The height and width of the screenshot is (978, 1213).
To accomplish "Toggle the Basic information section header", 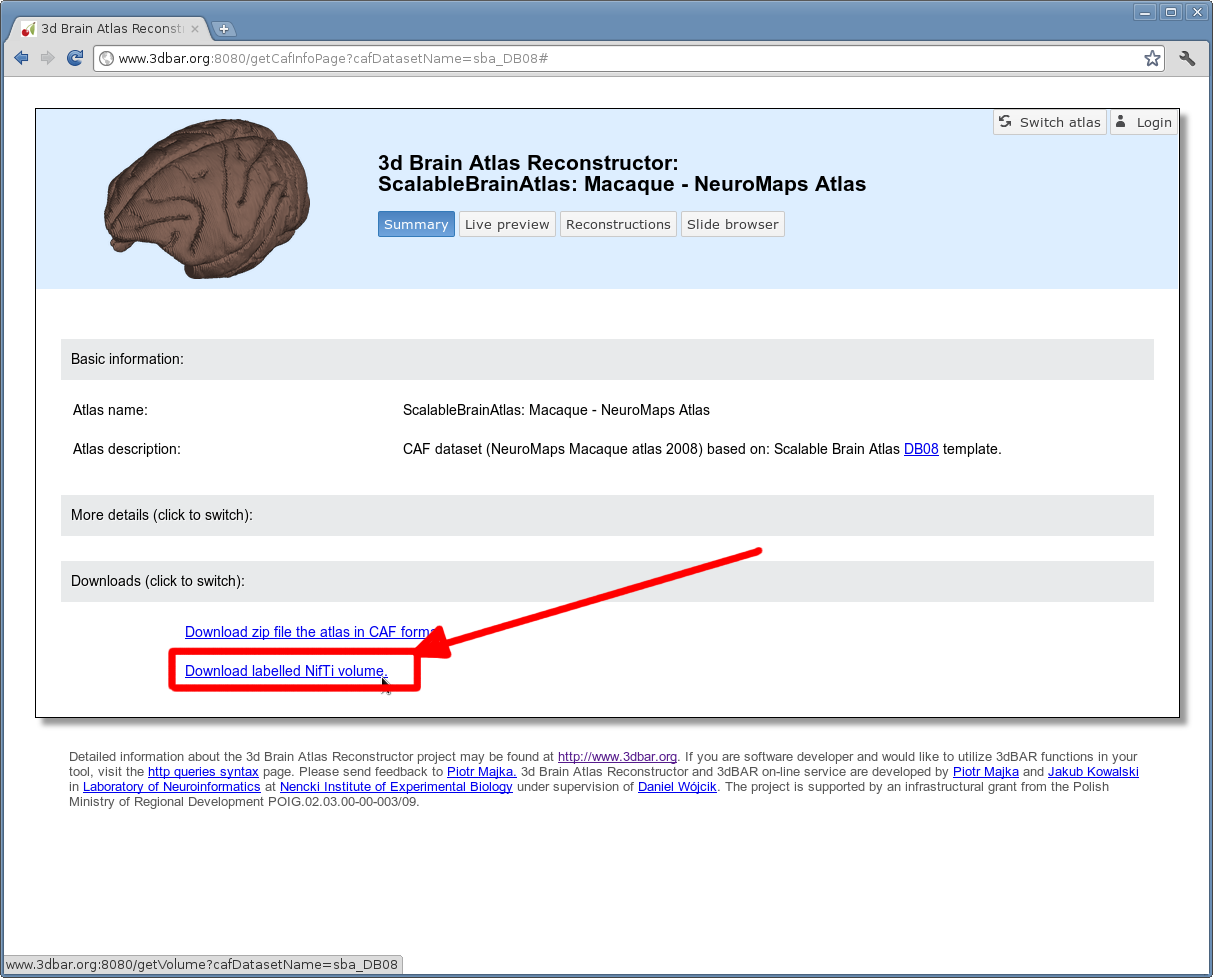I will coord(127,359).
